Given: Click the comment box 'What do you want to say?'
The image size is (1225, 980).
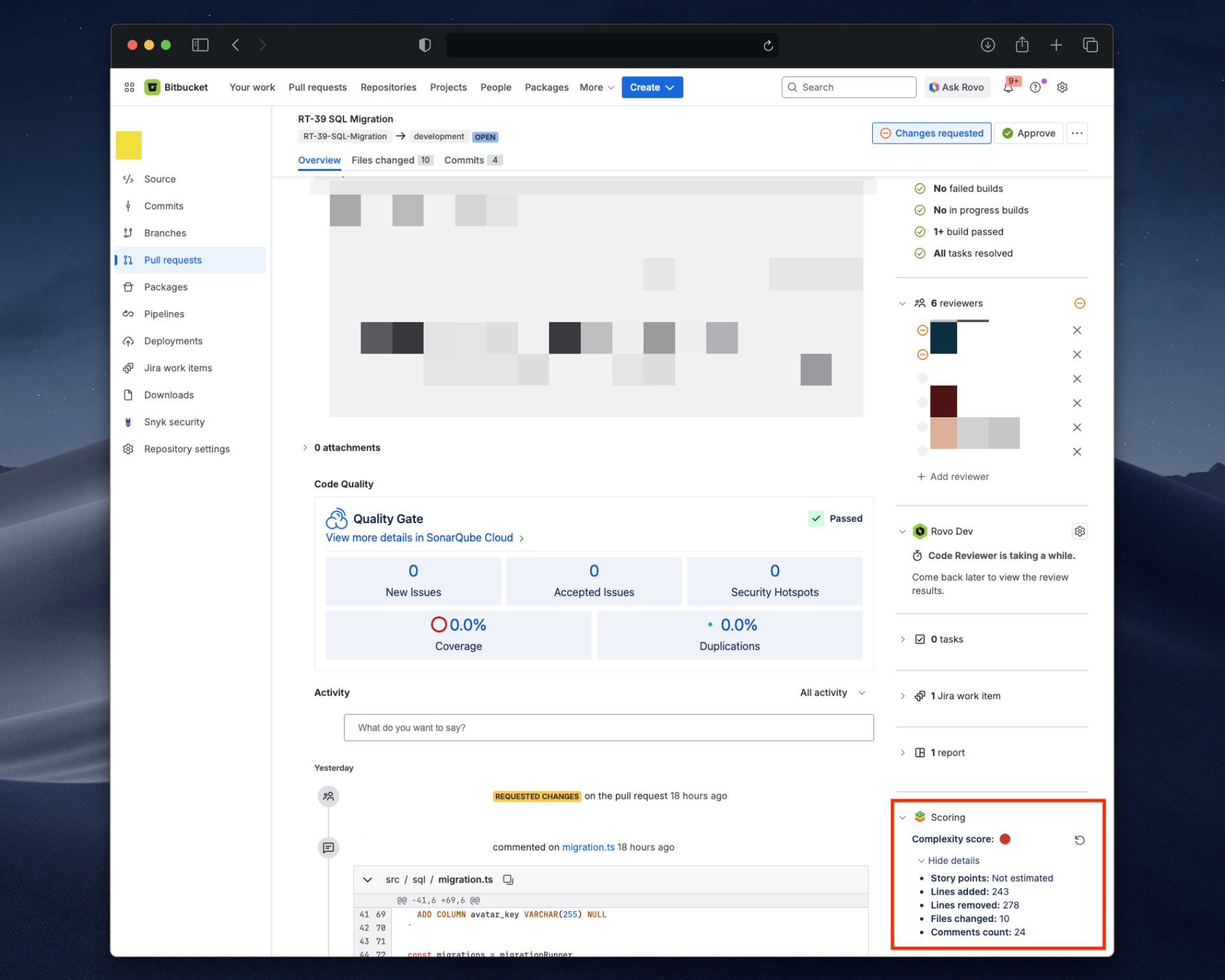Looking at the screenshot, I should click(x=608, y=727).
